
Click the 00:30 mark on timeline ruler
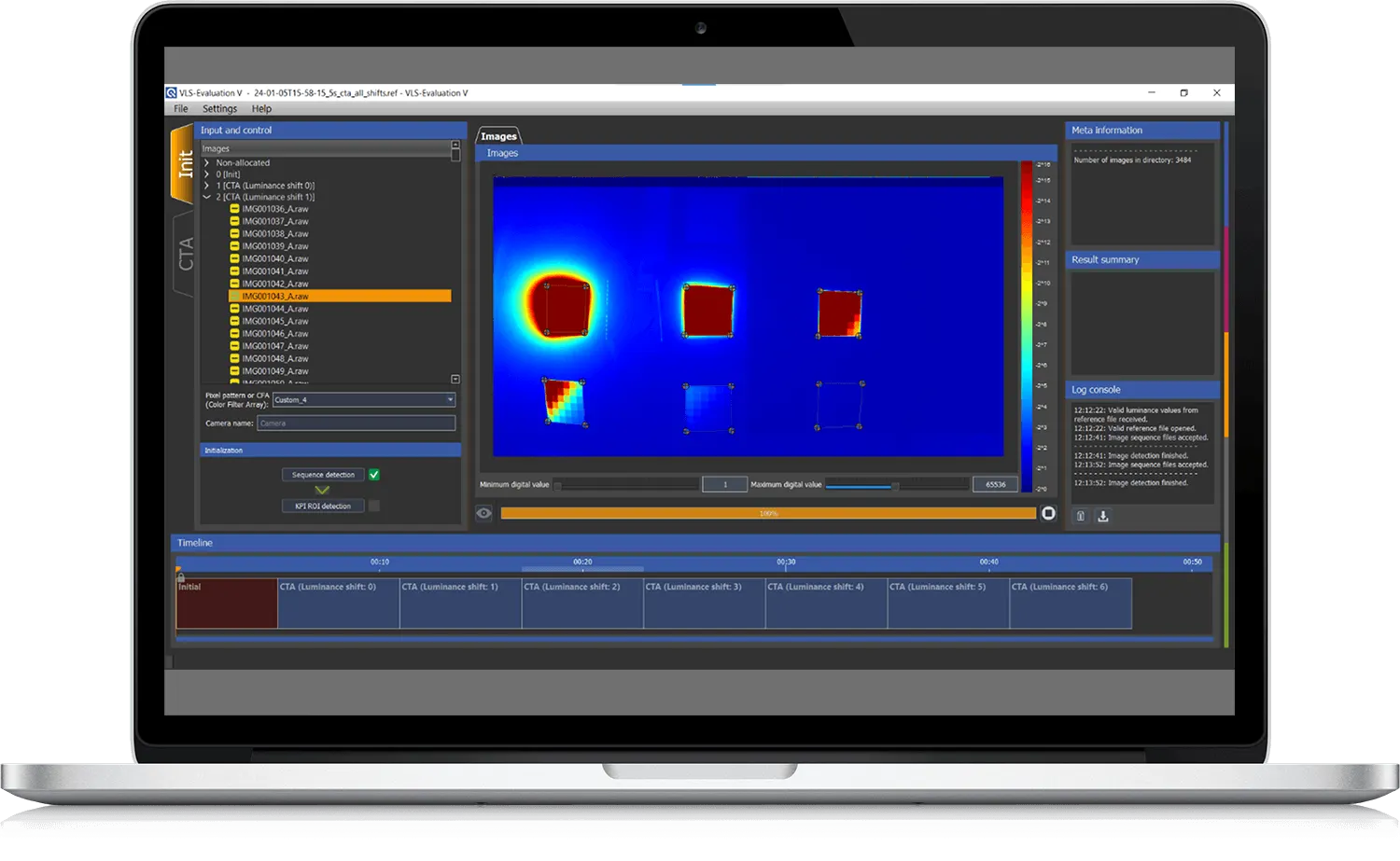coord(786,562)
